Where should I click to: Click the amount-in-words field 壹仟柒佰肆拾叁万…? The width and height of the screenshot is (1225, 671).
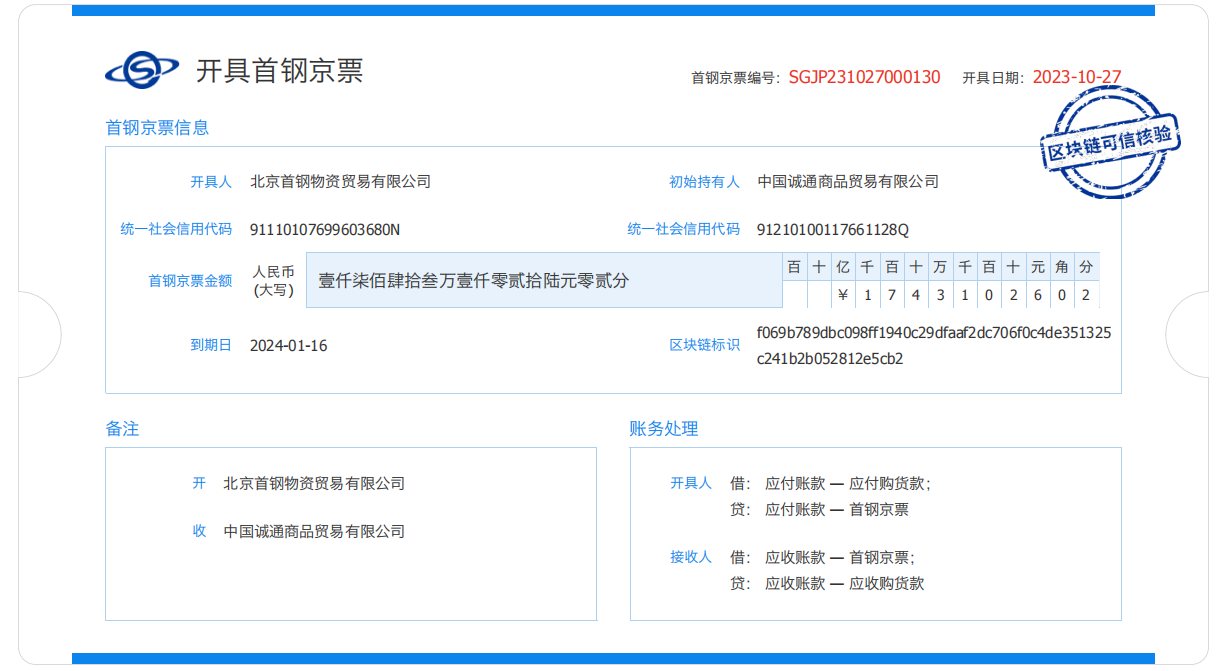(x=543, y=280)
